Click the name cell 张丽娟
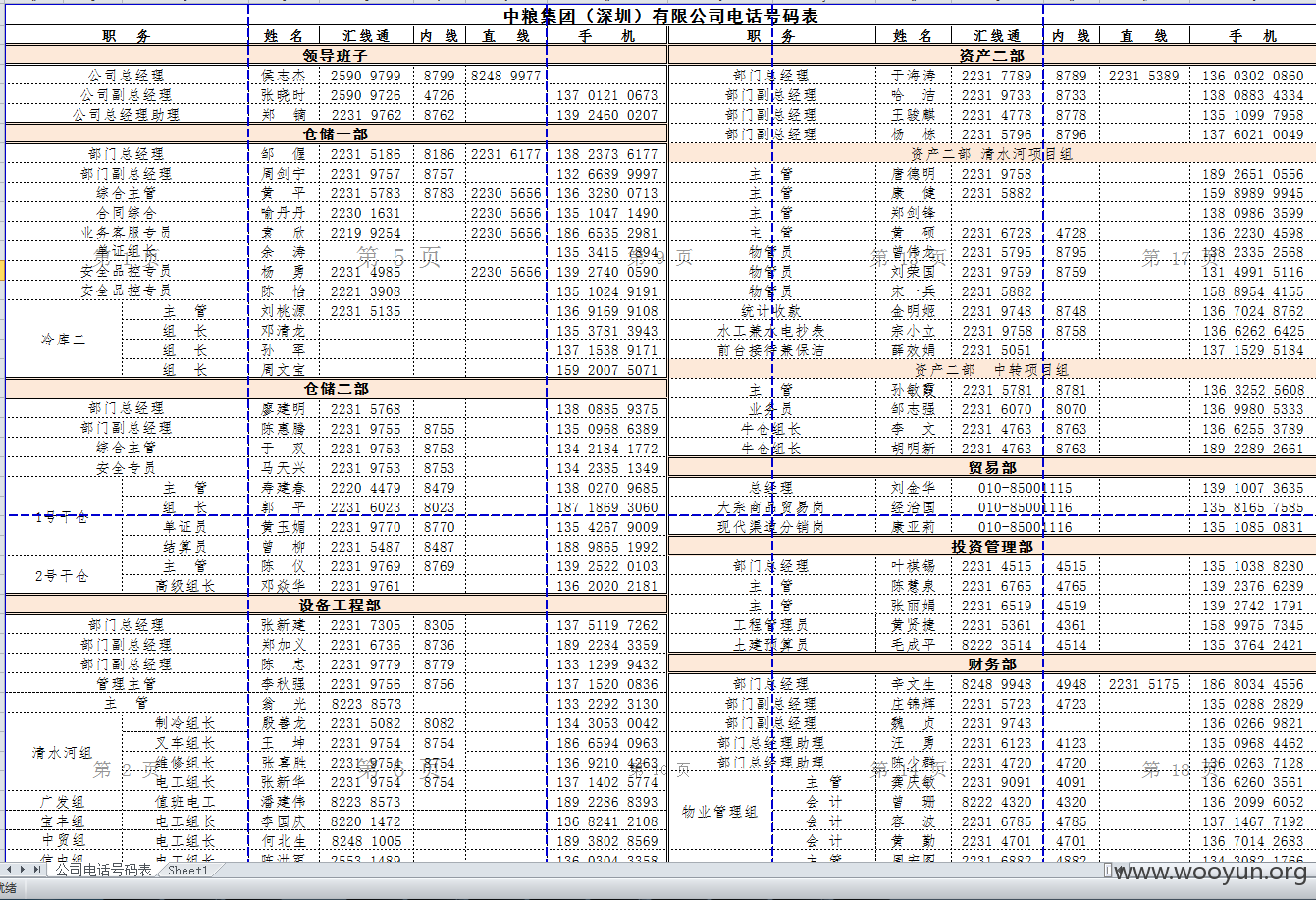This screenshot has height=900, width=1316. pos(914,606)
